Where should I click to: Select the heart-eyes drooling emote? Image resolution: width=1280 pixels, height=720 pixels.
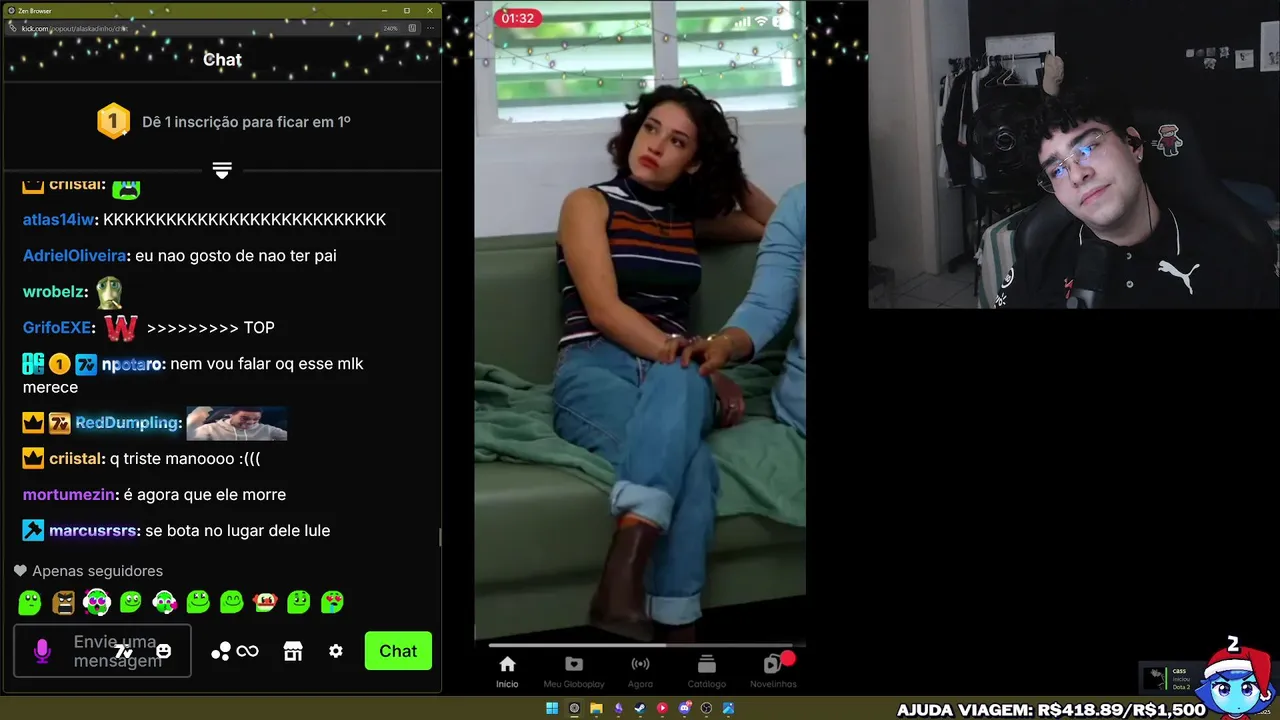click(332, 602)
